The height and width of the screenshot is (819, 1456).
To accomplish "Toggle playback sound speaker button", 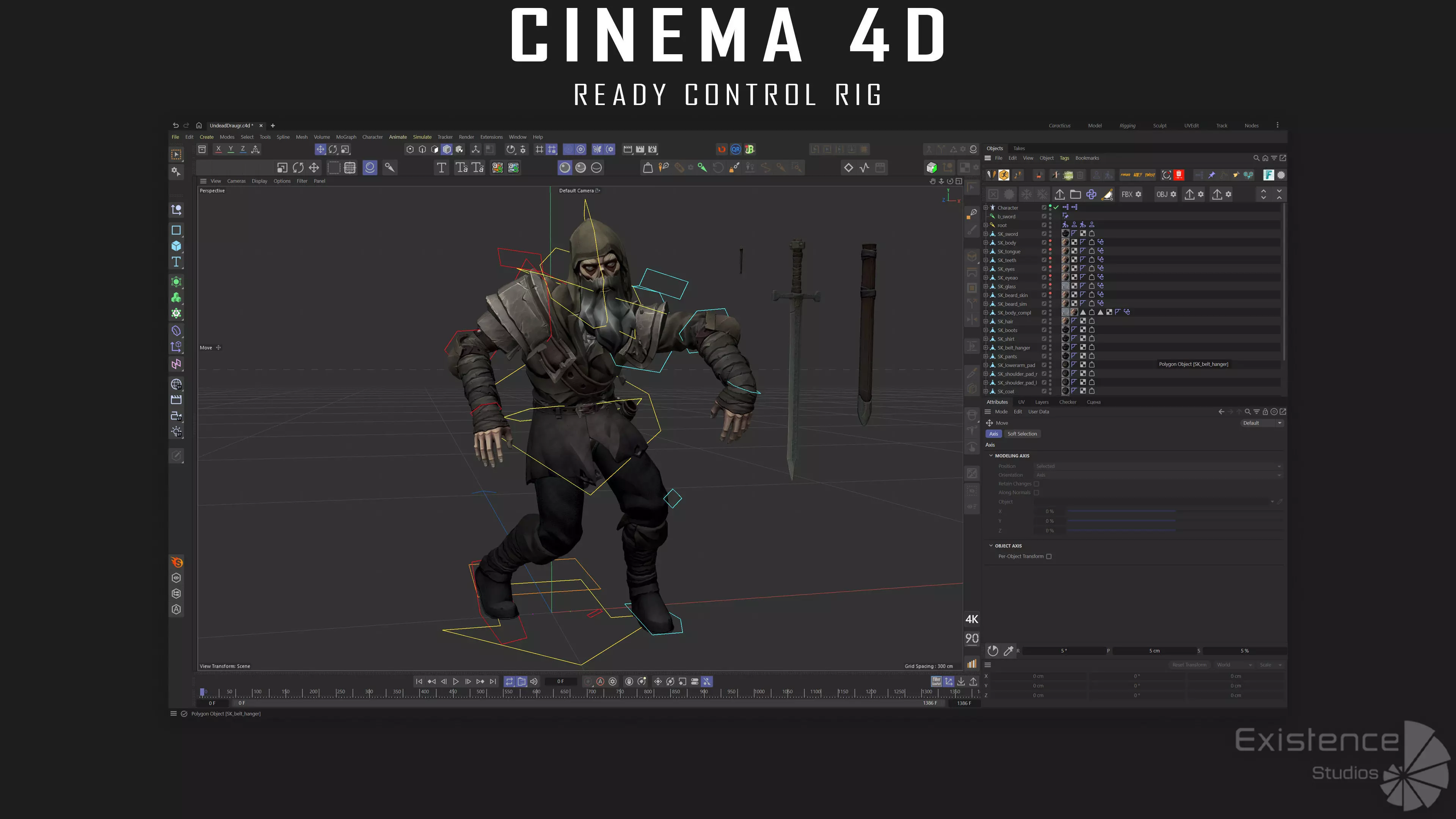I will click(x=533, y=682).
